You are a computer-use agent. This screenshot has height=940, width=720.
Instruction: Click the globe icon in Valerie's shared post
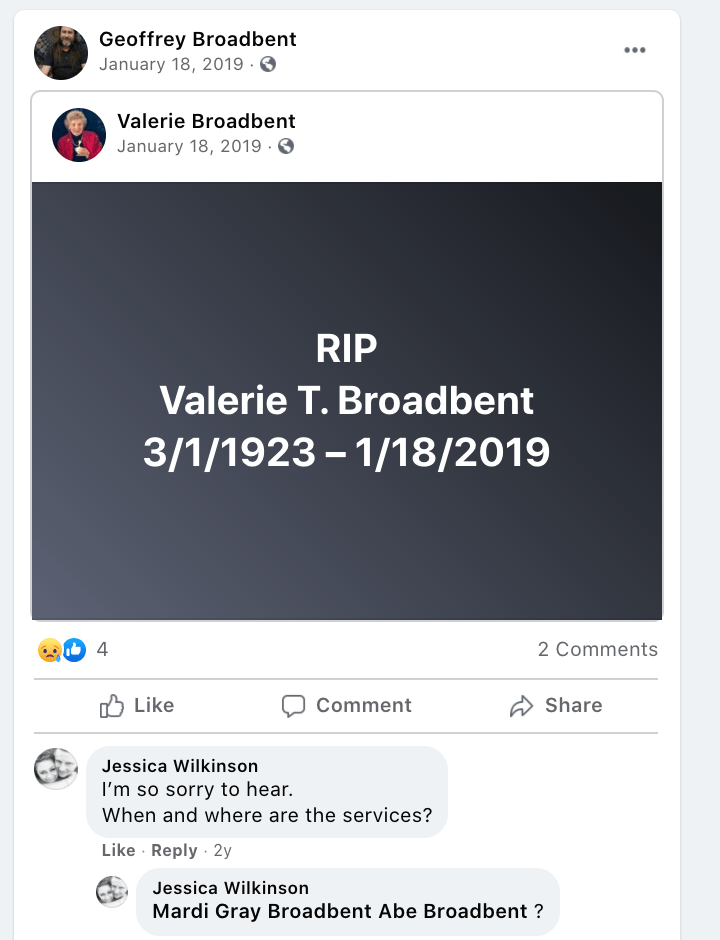point(286,146)
